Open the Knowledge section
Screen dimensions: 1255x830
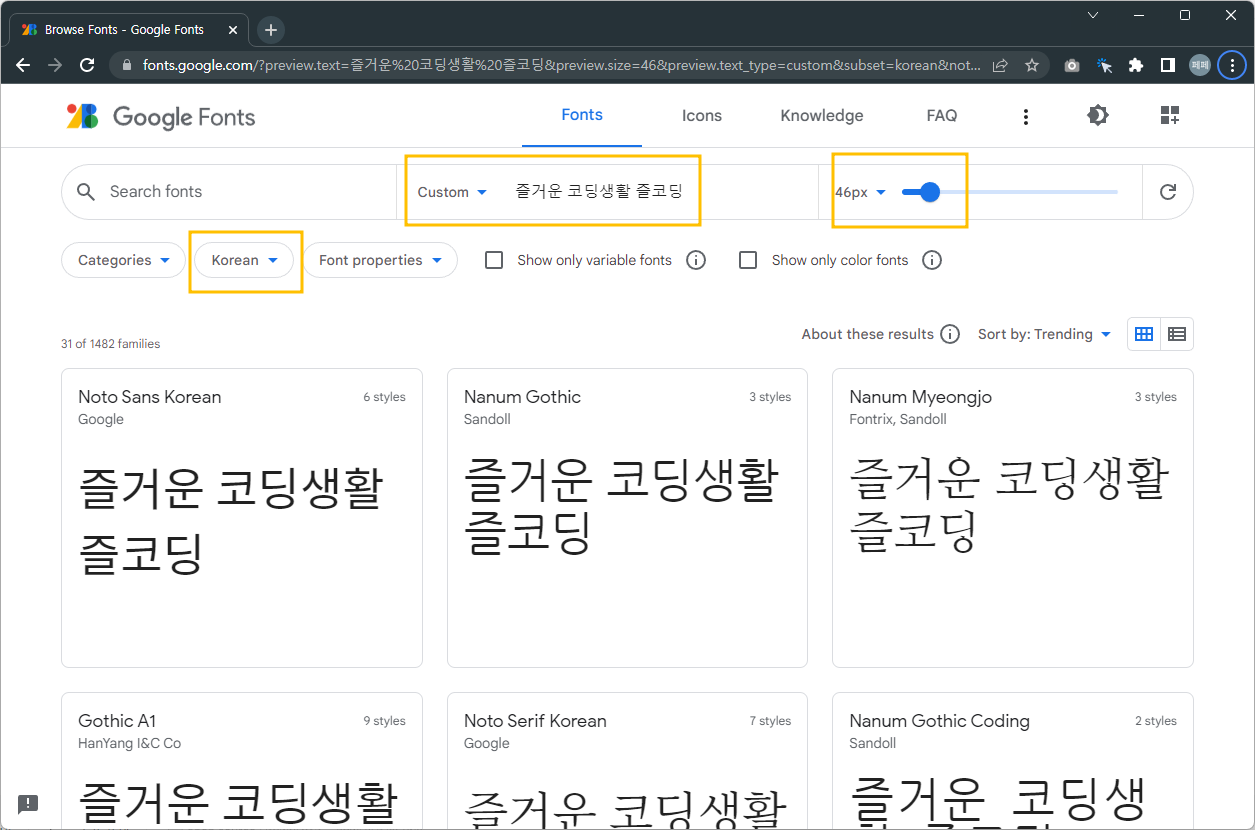tap(821, 115)
